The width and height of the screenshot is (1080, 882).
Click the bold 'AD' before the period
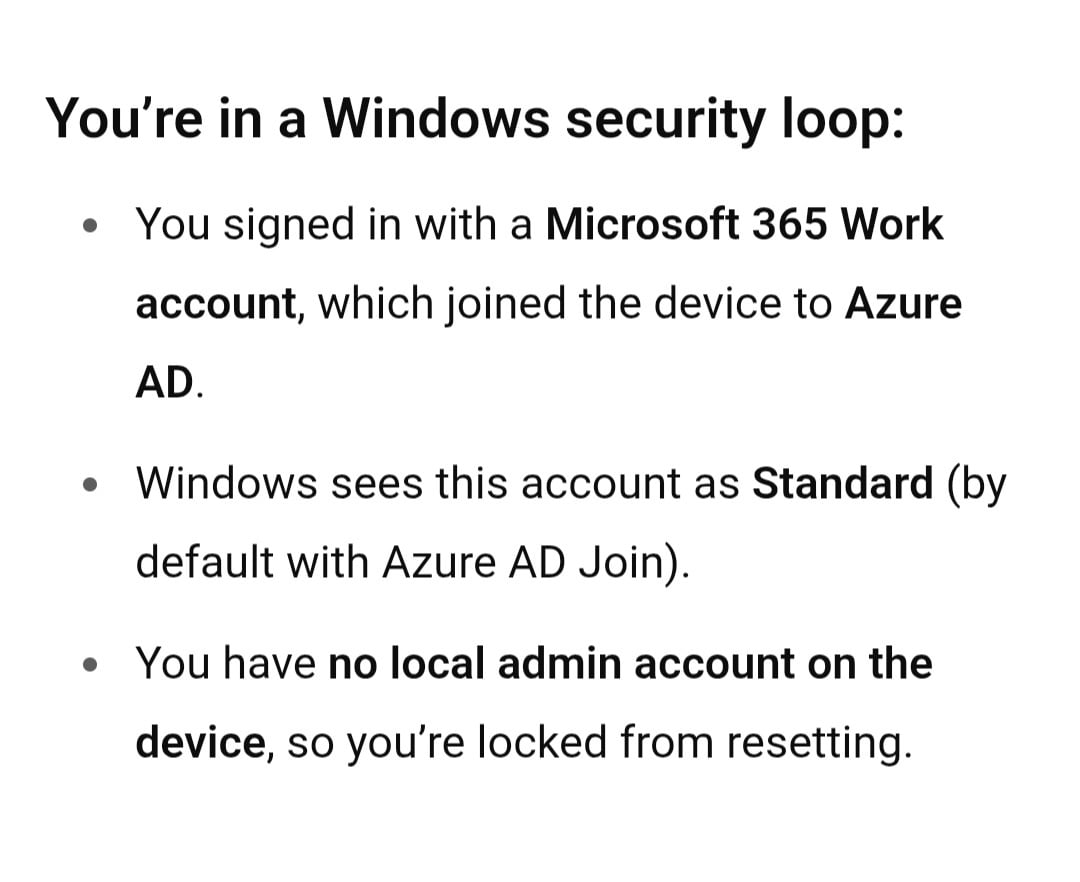pyautogui.click(x=165, y=382)
